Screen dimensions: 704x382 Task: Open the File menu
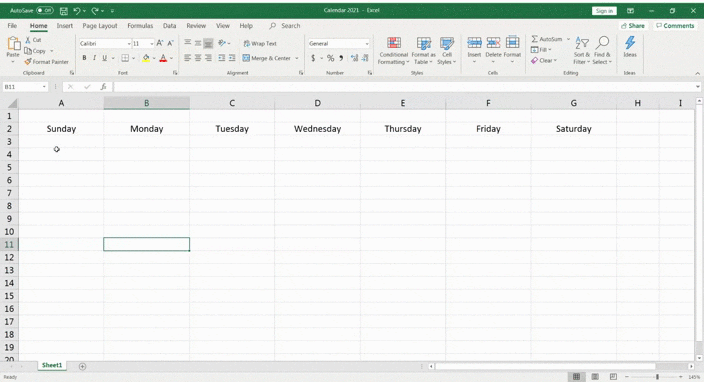click(x=12, y=26)
